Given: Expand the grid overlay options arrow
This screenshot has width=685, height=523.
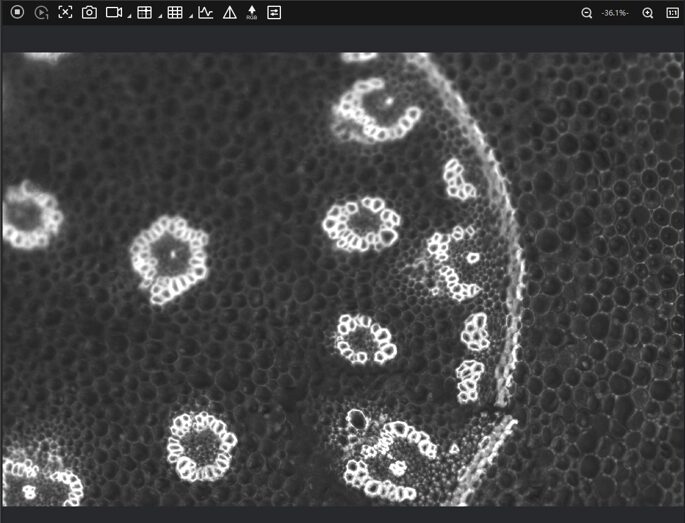Looking at the screenshot, I should pyautogui.click(x=190, y=17).
